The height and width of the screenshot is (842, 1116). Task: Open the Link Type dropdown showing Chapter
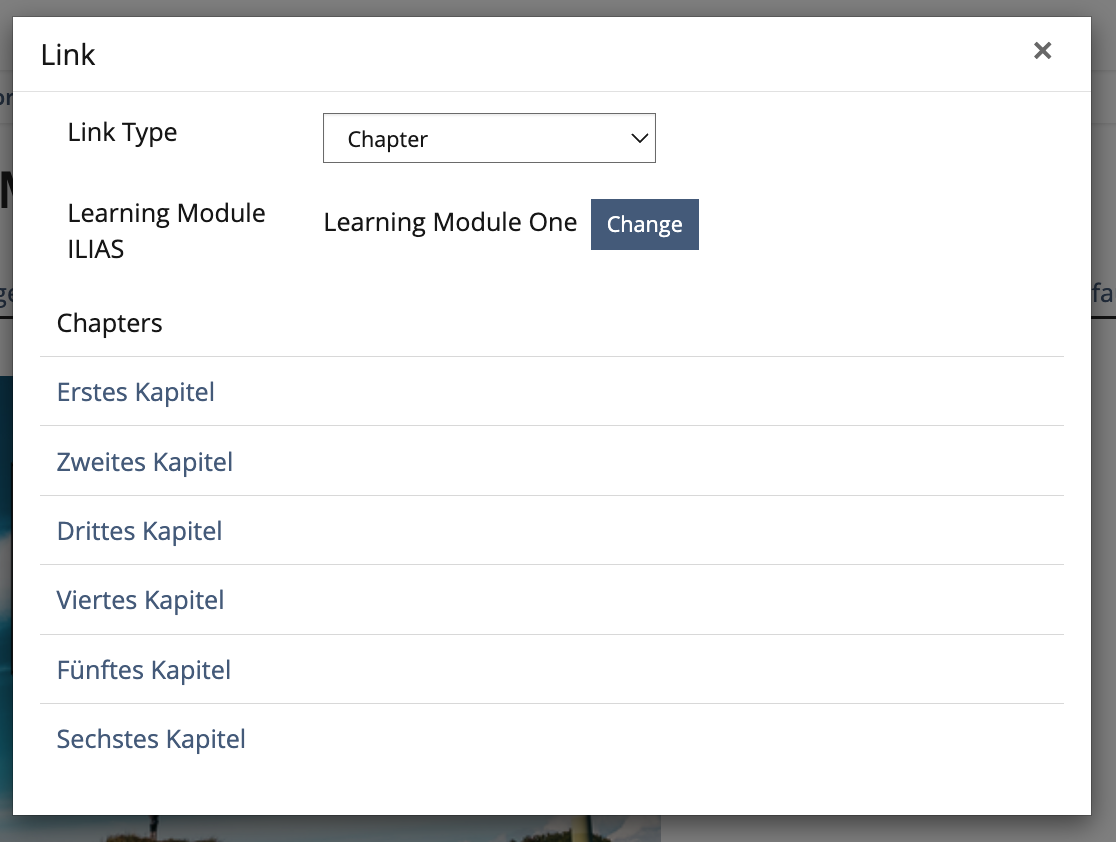click(488, 139)
